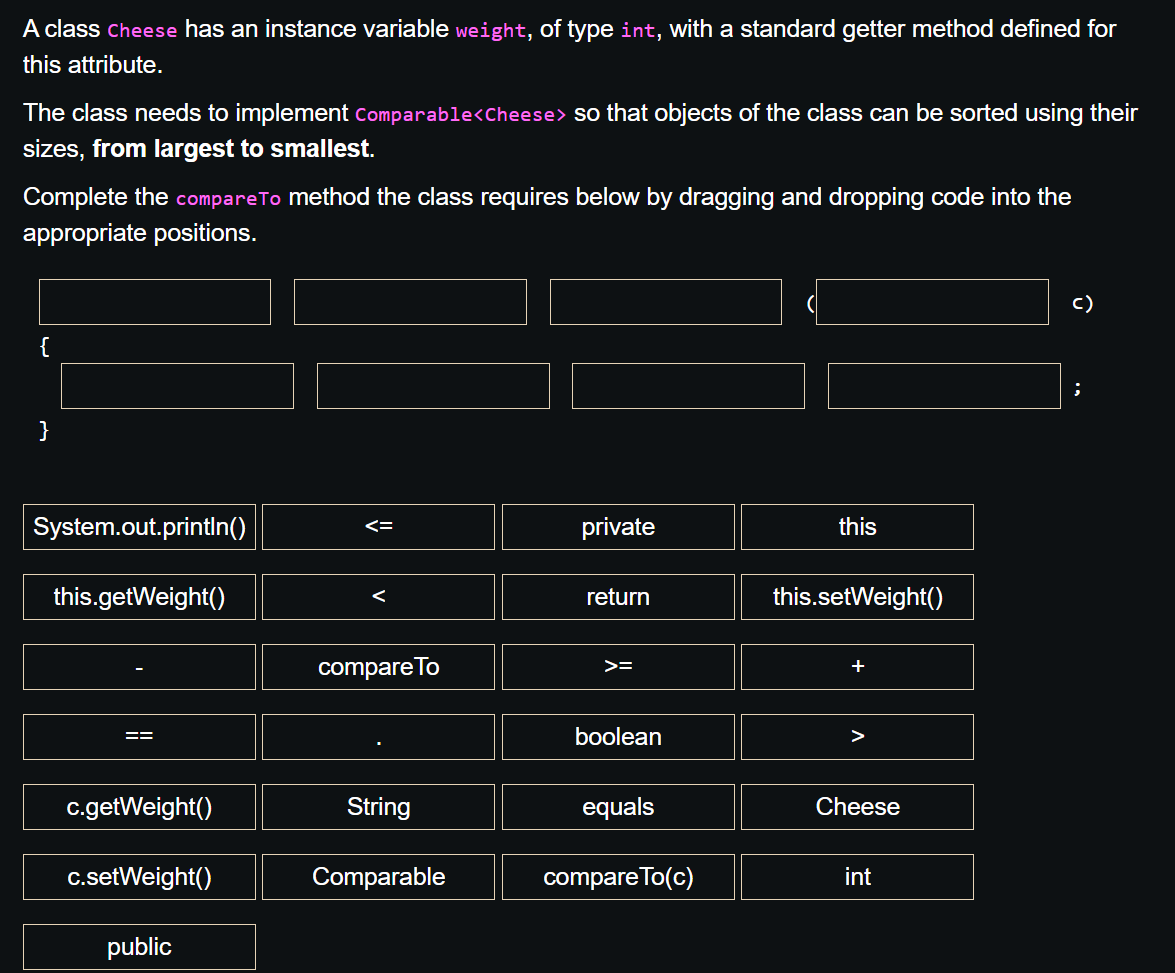Select the "boolean" type tile
Screen dimensions: 1175x973
617,736
